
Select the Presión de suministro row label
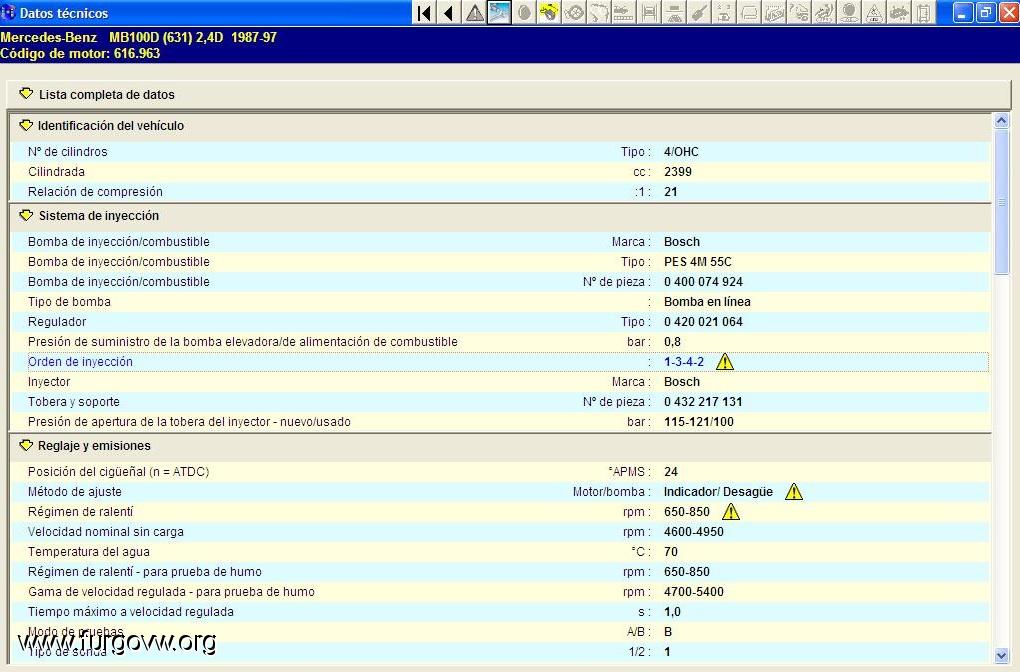click(x=243, y=342)
